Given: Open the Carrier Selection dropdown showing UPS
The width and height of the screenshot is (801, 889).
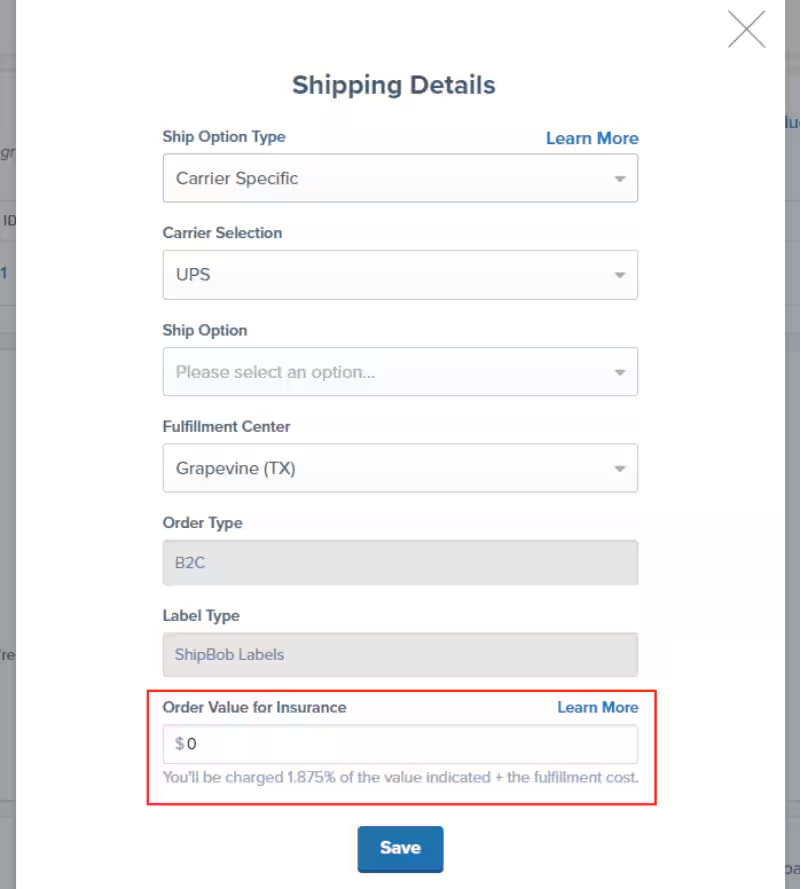Looking at the screenshot, I should (x=400, y=275).
